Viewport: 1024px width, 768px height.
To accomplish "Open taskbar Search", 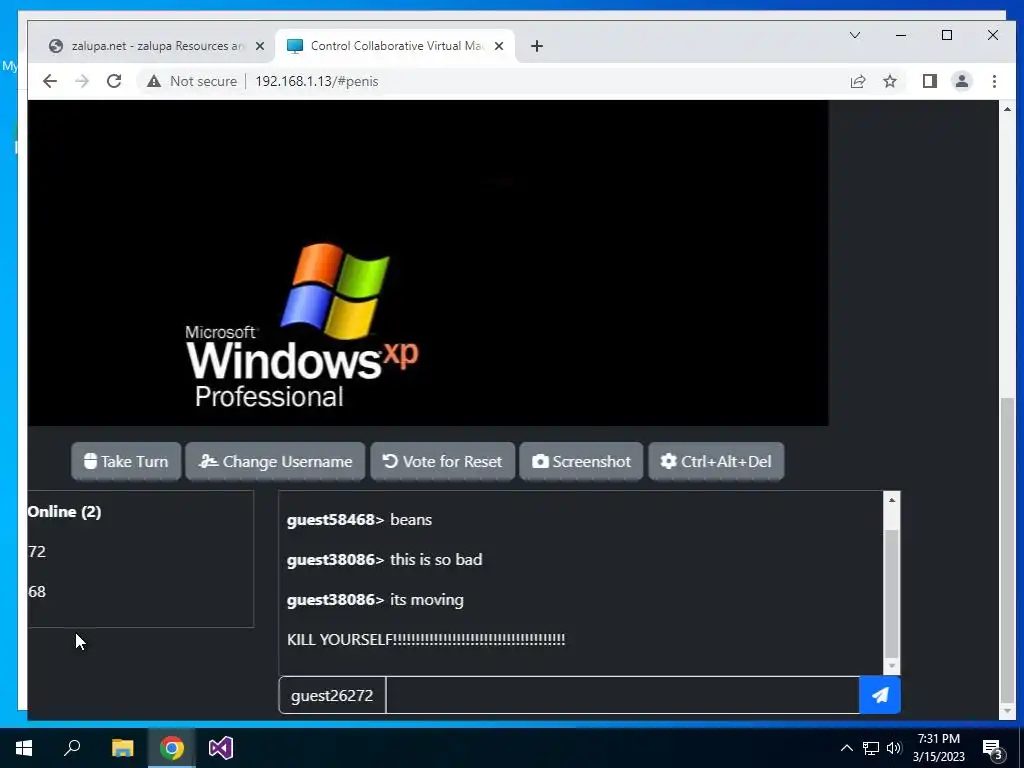I will point(72,748).
